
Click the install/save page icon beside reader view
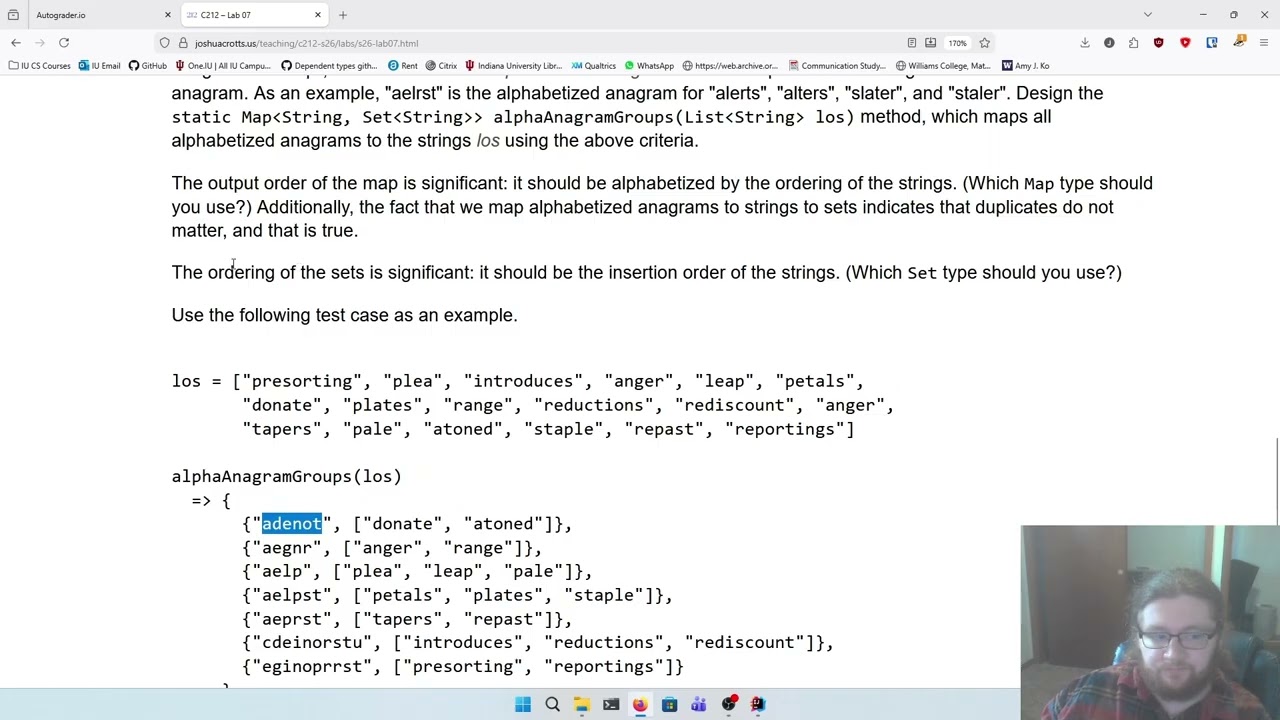click(x=930, y=43)
